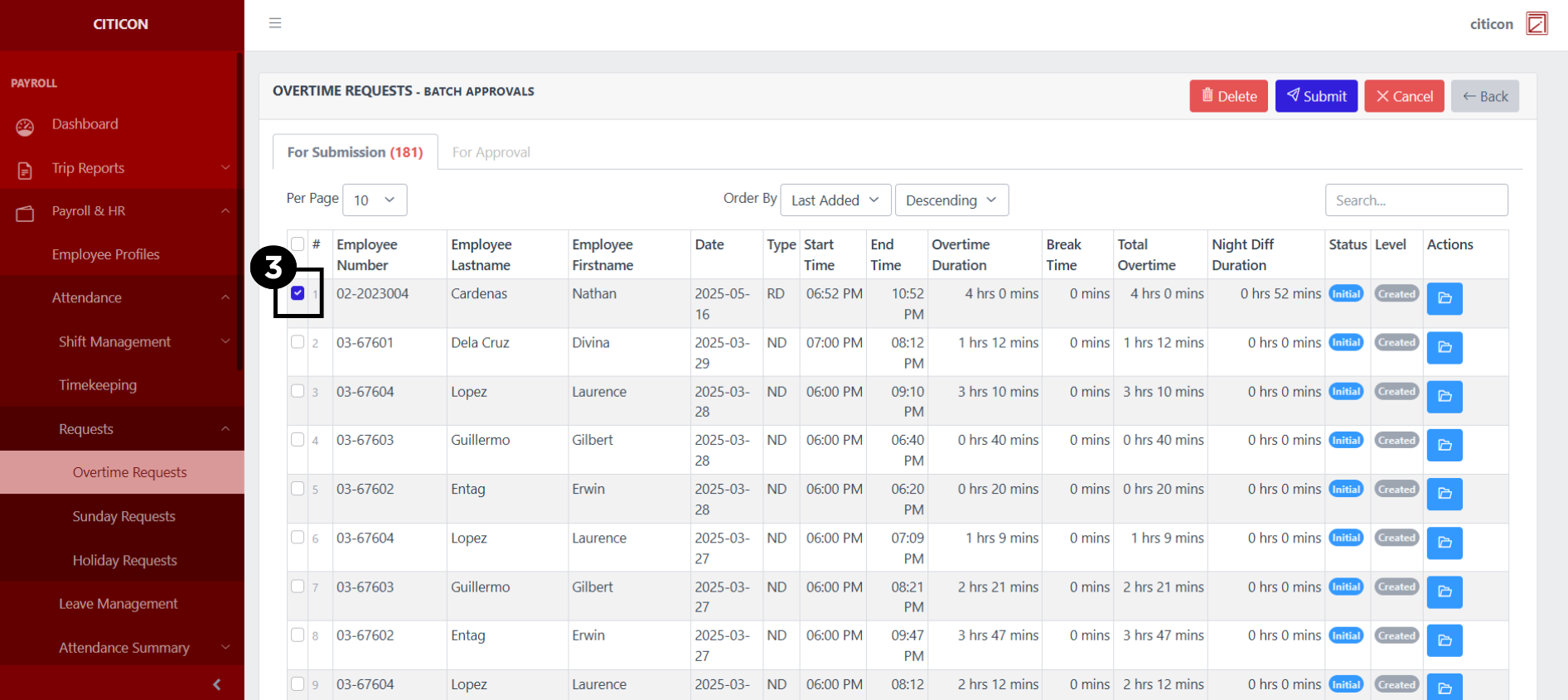Open the Descending sort direction dropdown
This screenshot has height=700, width=1568.
pos(951,200)
